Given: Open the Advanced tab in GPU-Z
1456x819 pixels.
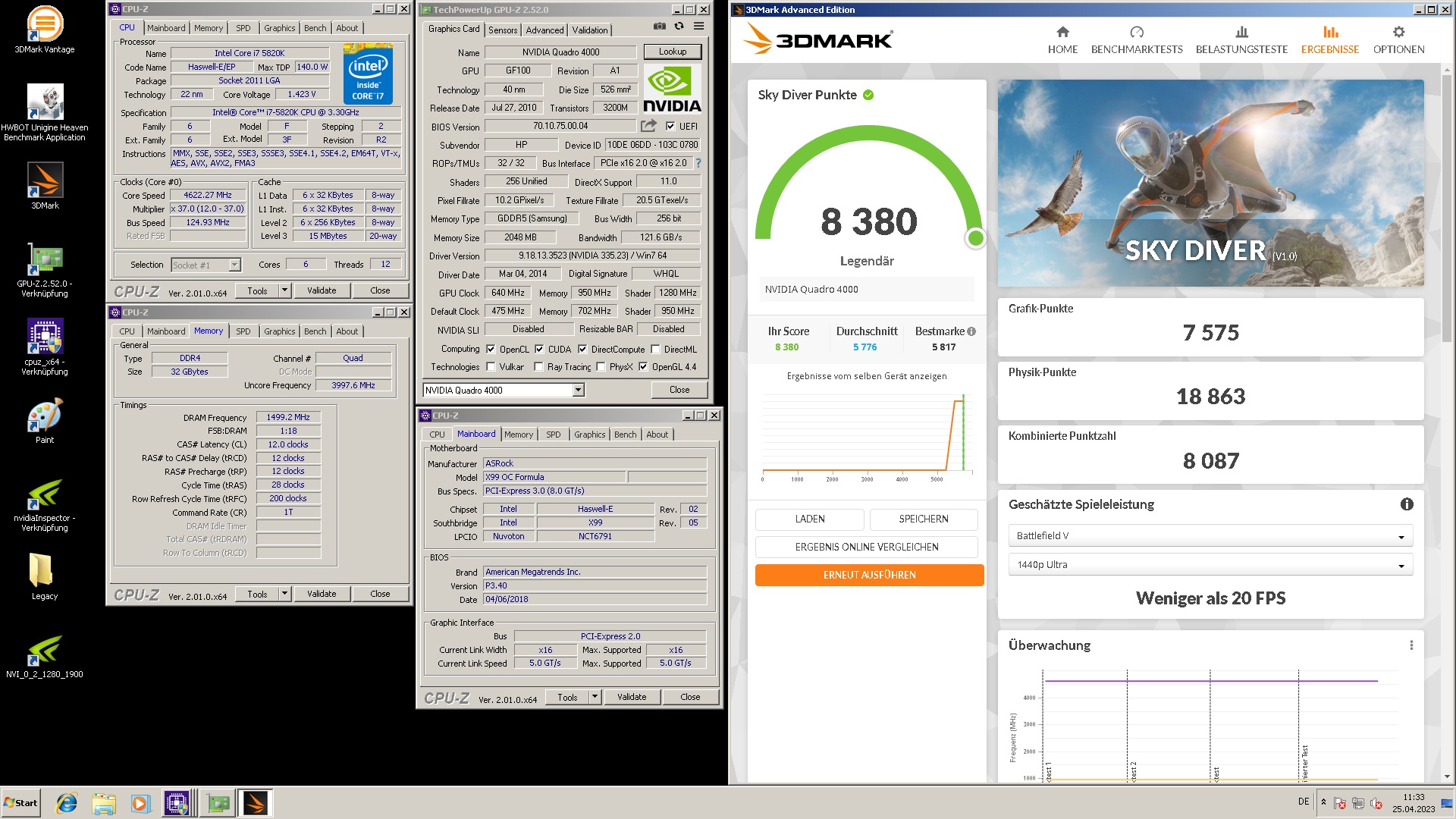Looking at the screenshot, I should pyautogui.click(x=544, y=30).
